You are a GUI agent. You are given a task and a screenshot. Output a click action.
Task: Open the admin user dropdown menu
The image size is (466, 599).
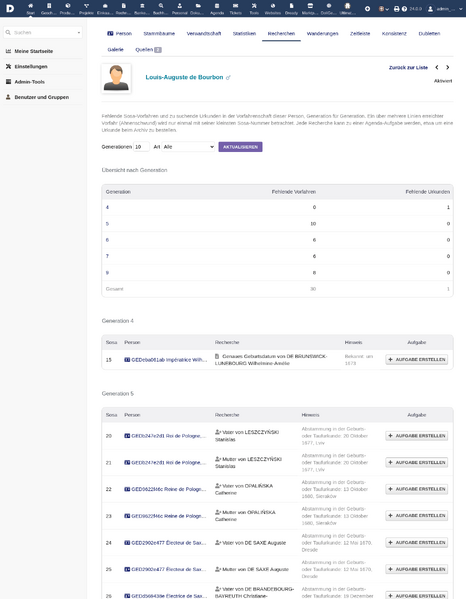pos(445,8)
